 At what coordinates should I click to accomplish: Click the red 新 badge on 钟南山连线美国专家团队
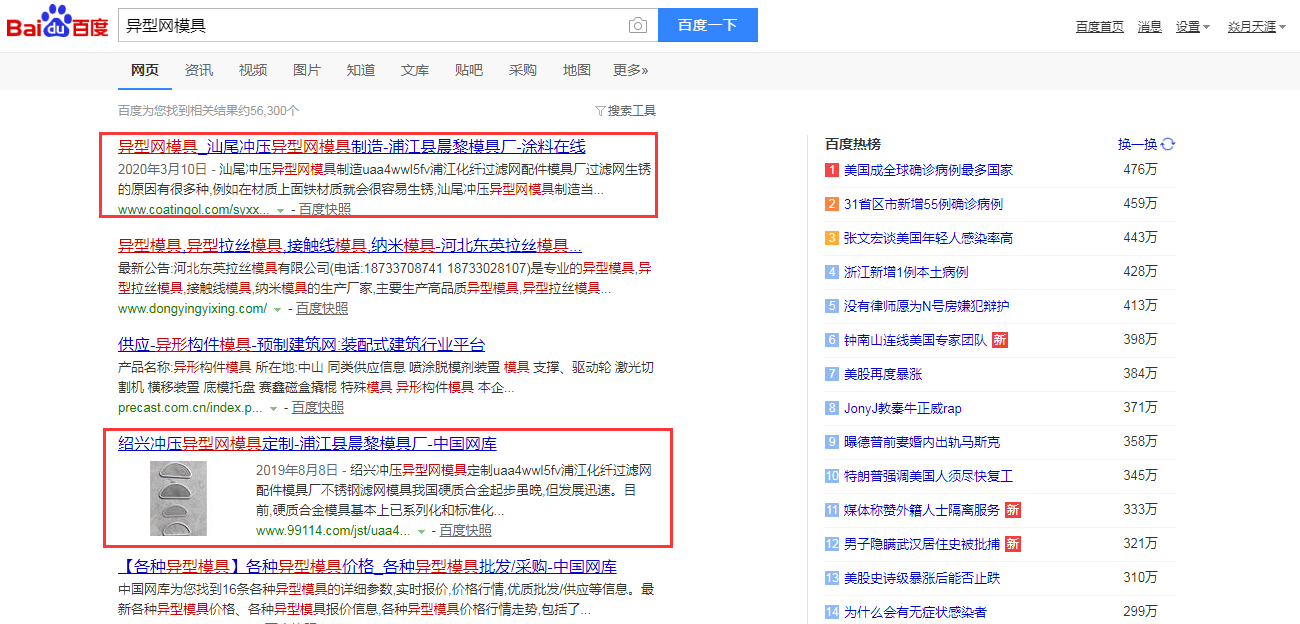(x=1005, y=340)
